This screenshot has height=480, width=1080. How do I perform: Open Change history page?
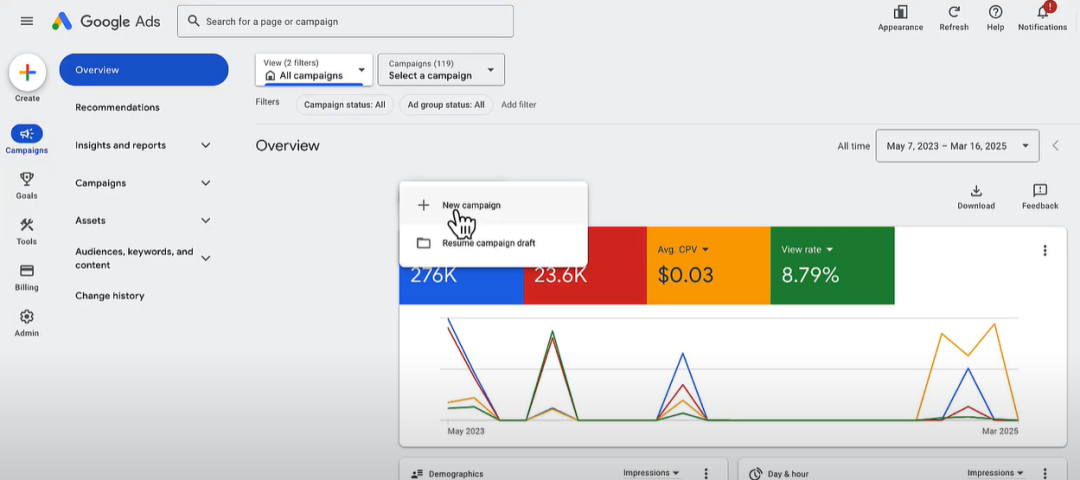point(110,296)
